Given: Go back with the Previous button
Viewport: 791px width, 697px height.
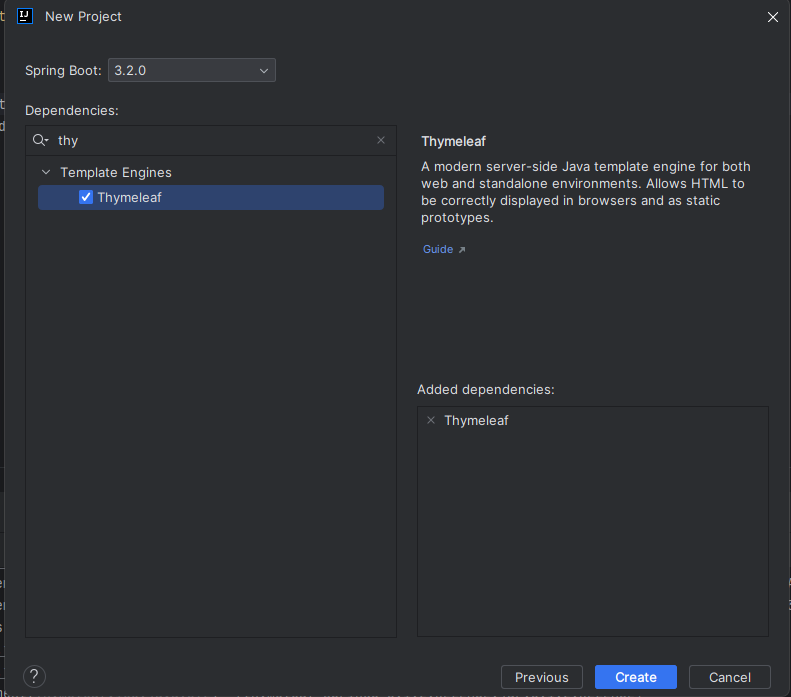Looking at the screenshot, I should pyautogui.click(x=542, y=677).
